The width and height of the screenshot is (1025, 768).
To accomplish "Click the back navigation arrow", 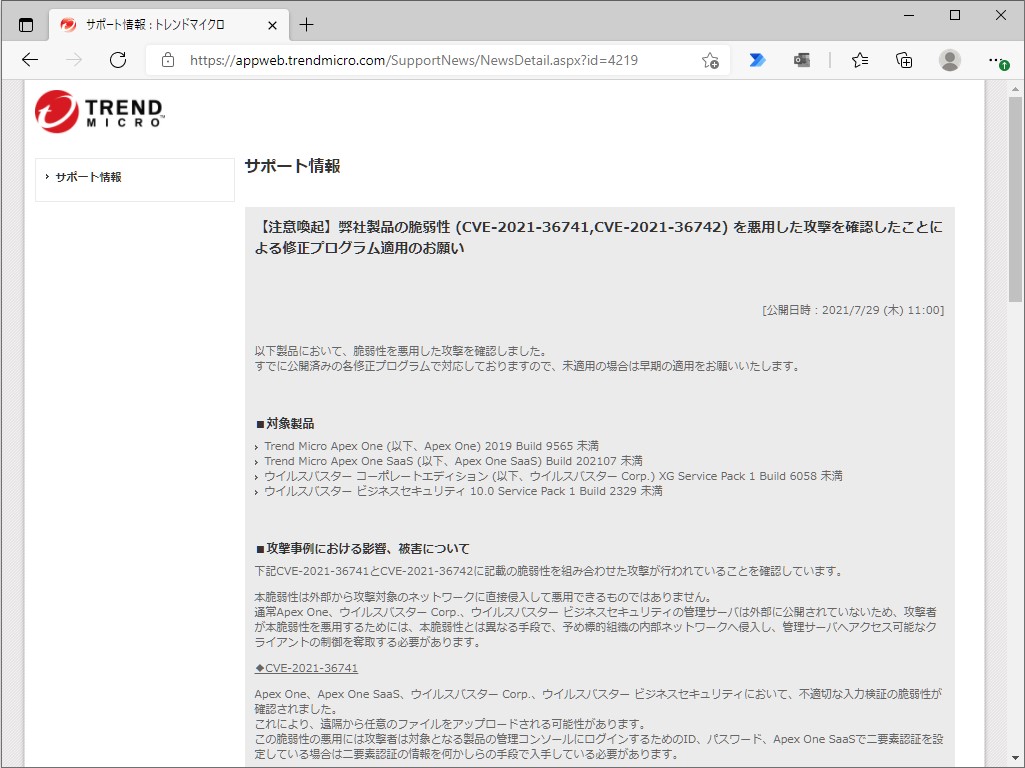I will pyautogui.click(x=29, y=60).
